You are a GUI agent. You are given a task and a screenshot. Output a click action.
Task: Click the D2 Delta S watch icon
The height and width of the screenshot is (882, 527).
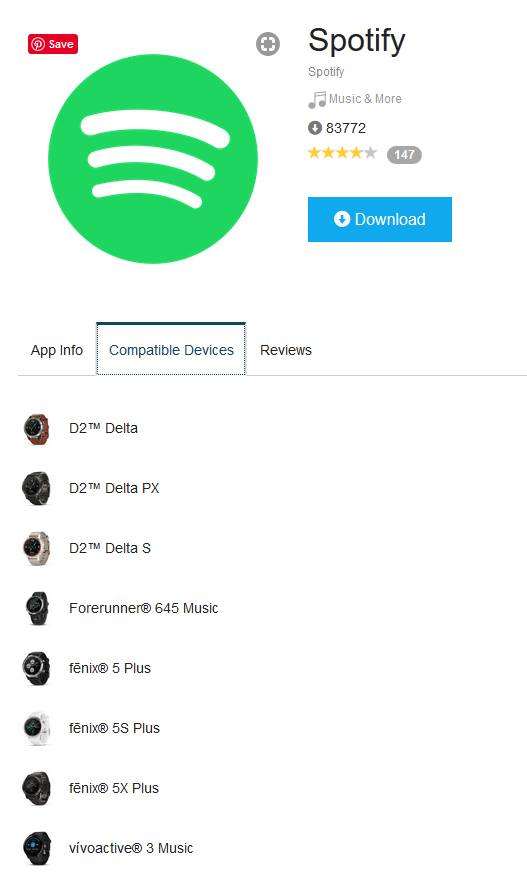(x=37, y=548)
